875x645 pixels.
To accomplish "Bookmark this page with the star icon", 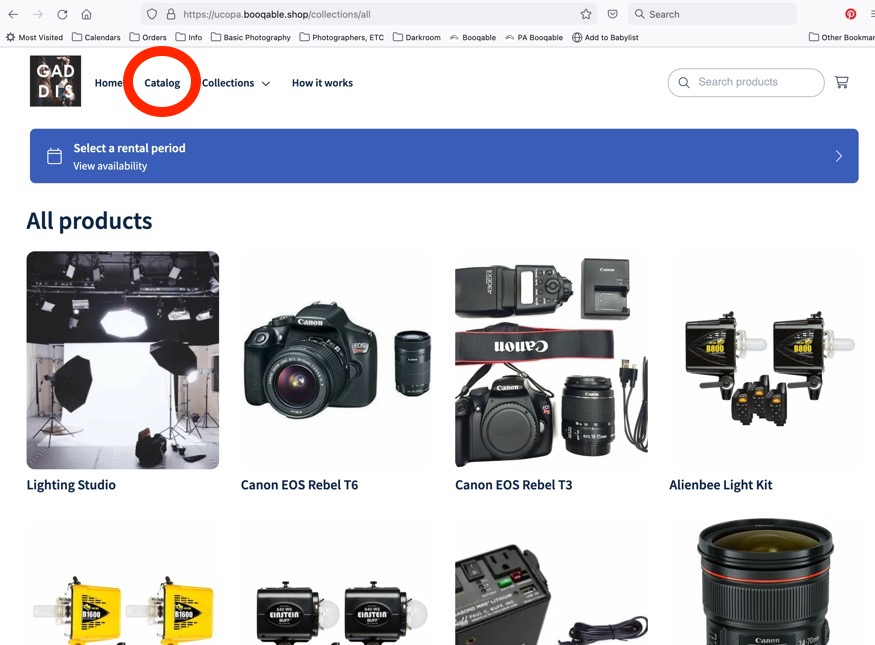I will 586,15.
